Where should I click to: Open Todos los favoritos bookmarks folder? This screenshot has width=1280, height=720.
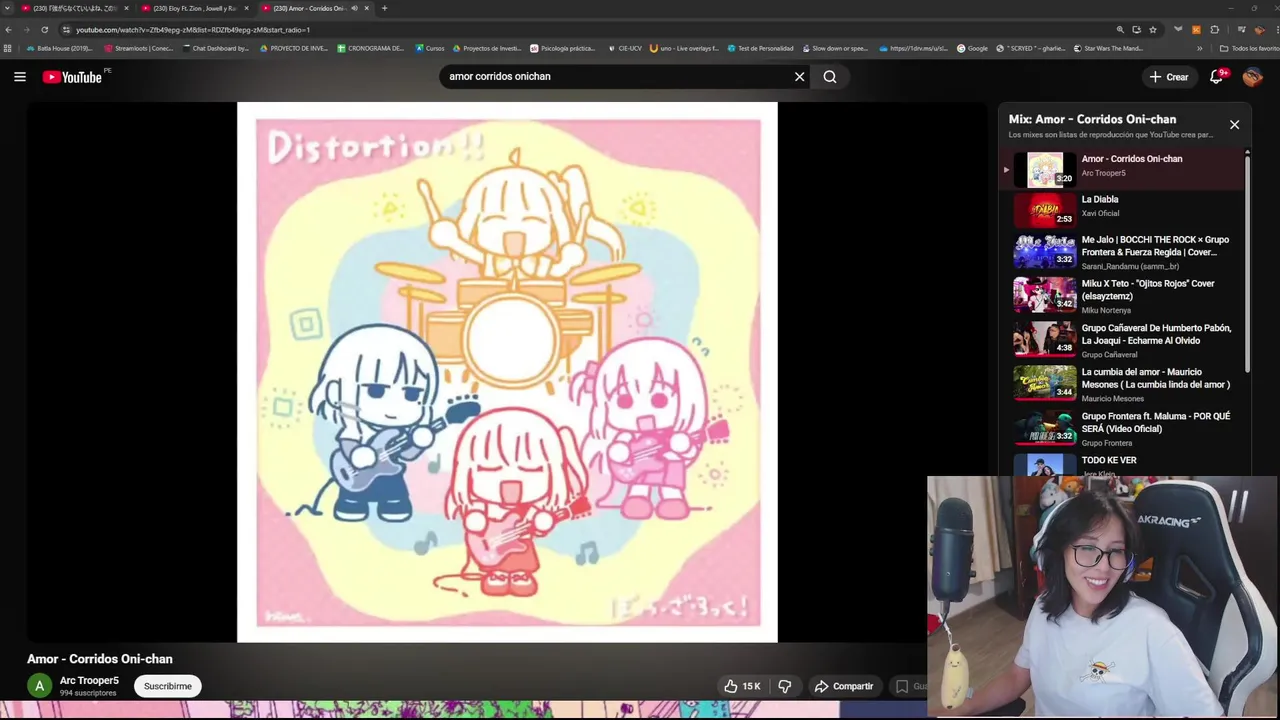[1249, 48]
